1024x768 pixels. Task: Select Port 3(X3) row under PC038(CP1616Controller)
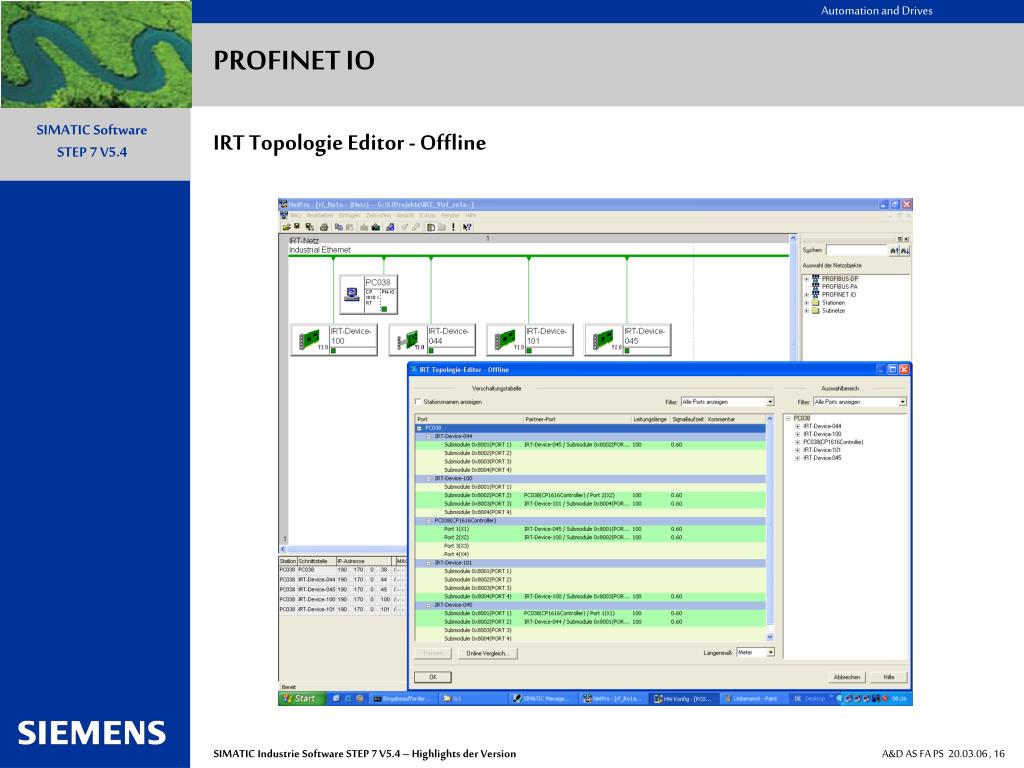[590, 546]
